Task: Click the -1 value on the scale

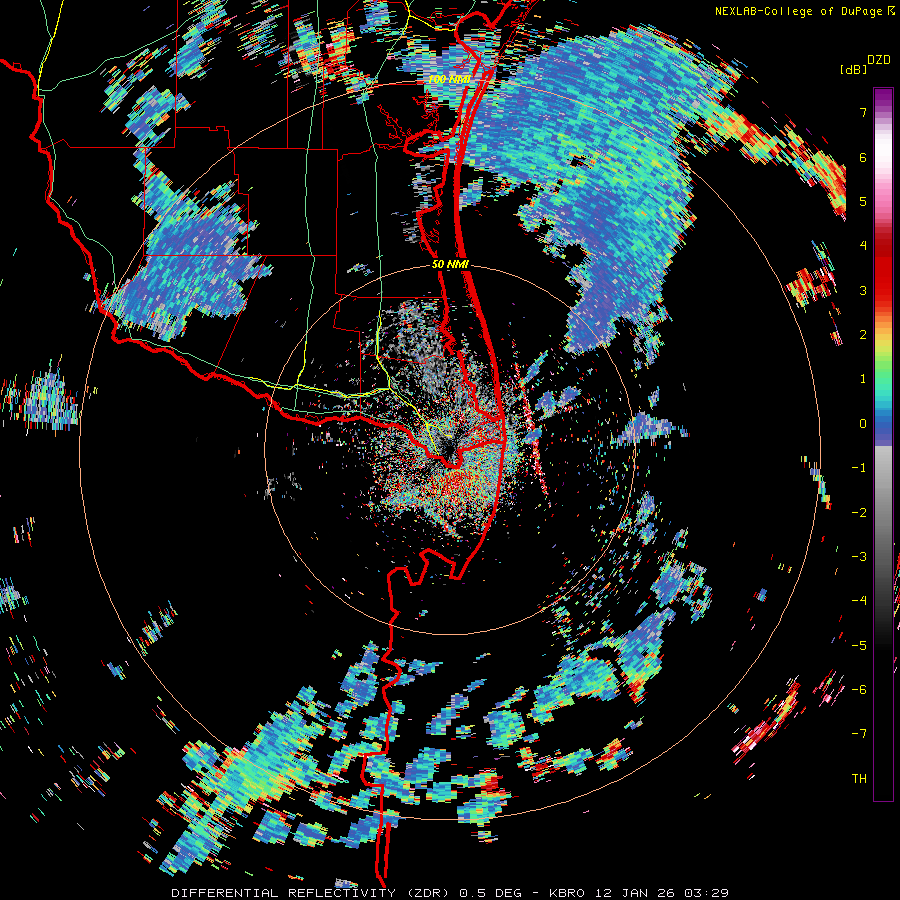Action: point(859,467)
